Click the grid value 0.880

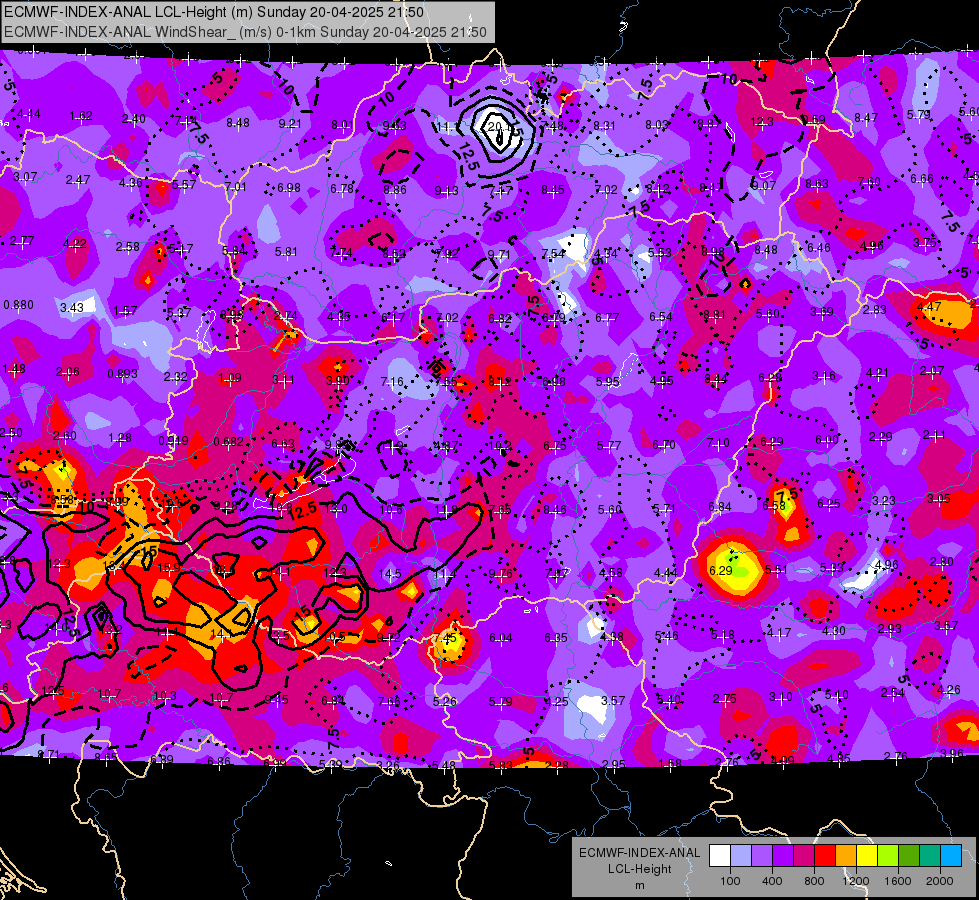tap(19, 305)
